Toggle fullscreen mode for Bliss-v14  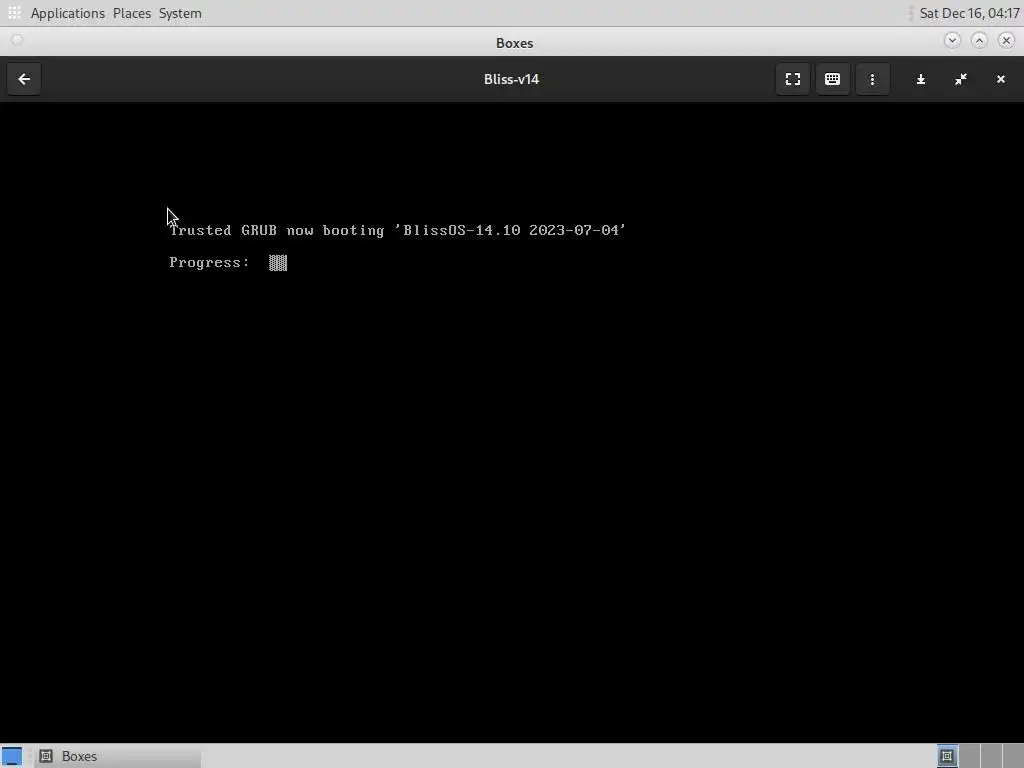click(x=793, y=79)
